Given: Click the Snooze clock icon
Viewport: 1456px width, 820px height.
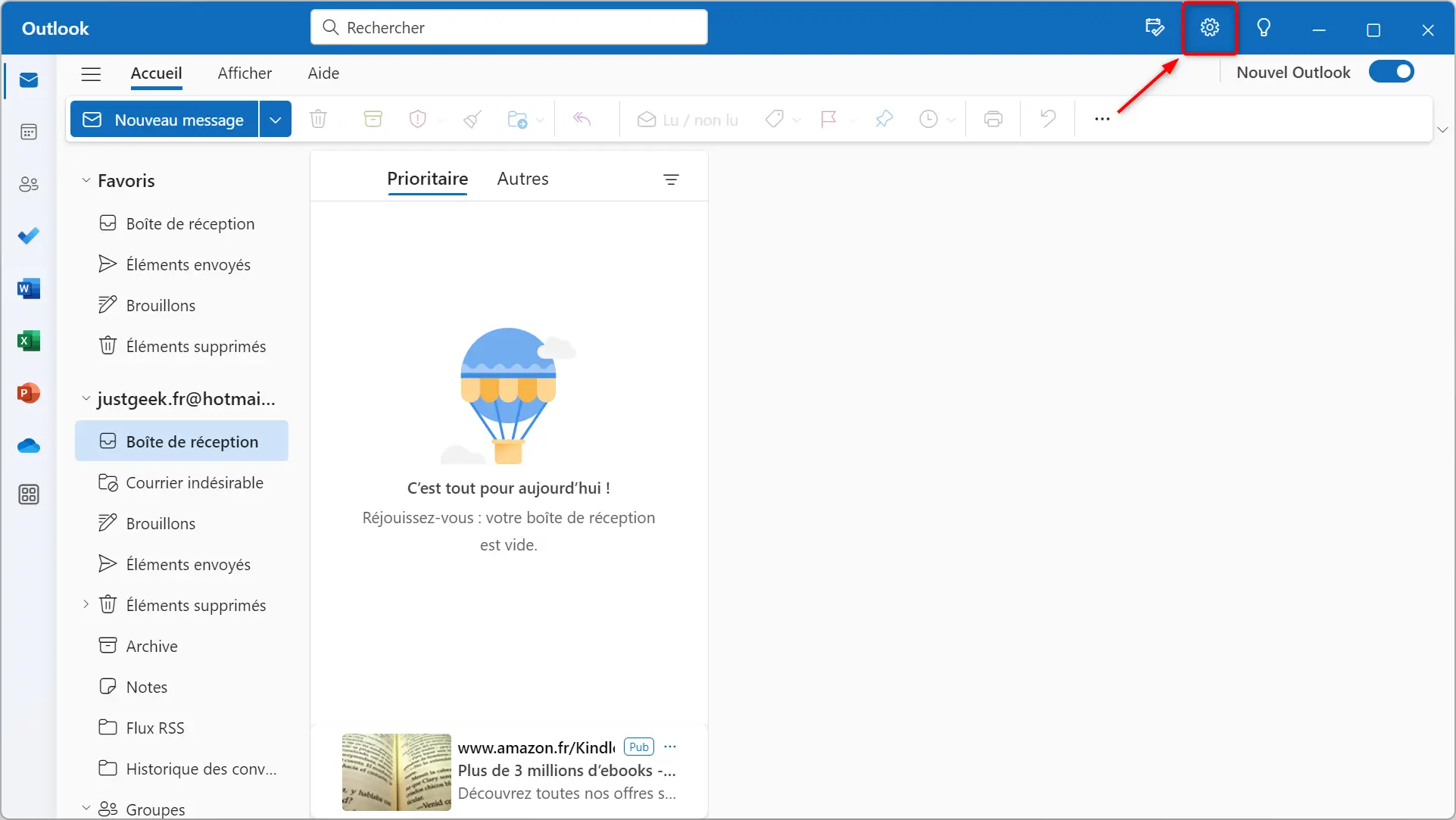Looking at the screenshot, I should [928, 119].
